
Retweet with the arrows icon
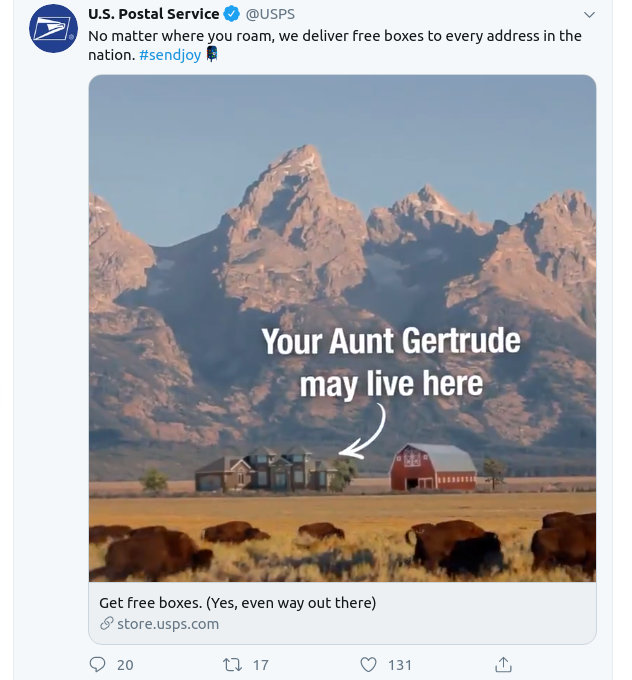coord(231,664)
